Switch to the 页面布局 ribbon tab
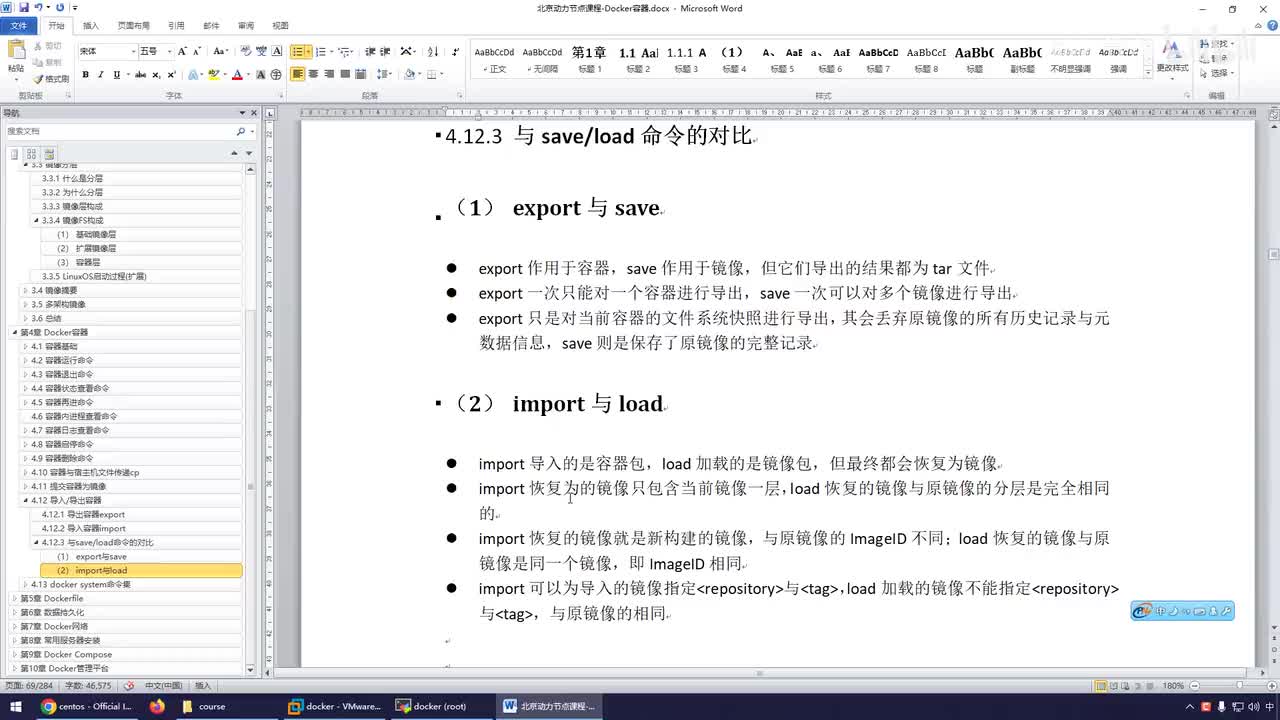The height and width of the screenshot is (720, 1280). point(133,25)
